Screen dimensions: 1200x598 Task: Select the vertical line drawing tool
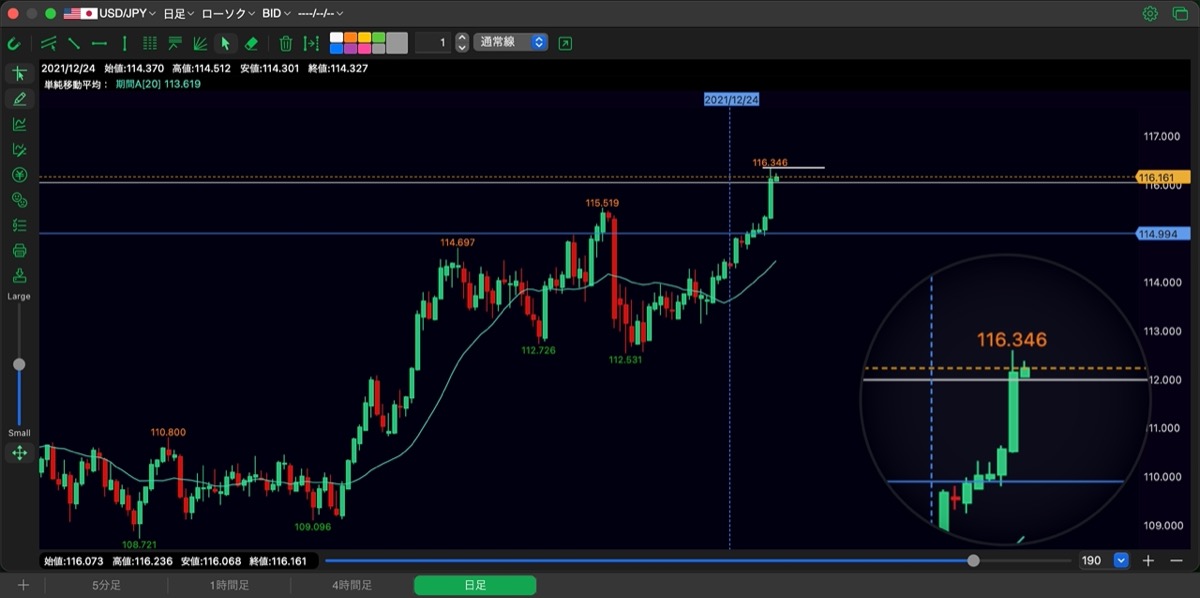point(124,43)
